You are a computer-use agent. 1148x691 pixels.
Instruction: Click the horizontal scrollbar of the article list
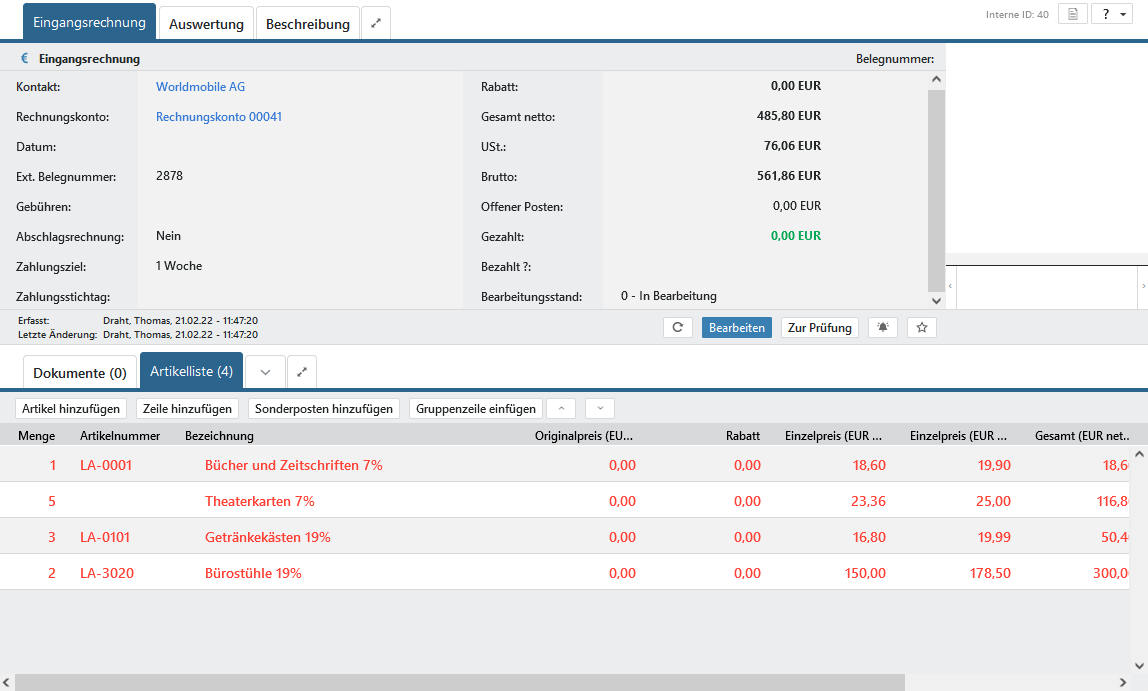(x=460, y=682)
